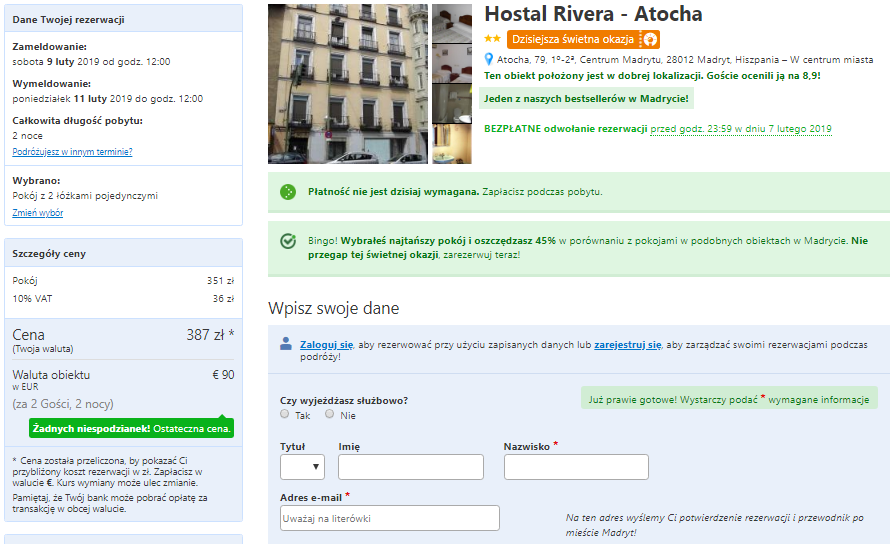Click 'Podróżujesz w innym terminie?' link
This screenshot has width=894, height=544.
pos(72,152)
